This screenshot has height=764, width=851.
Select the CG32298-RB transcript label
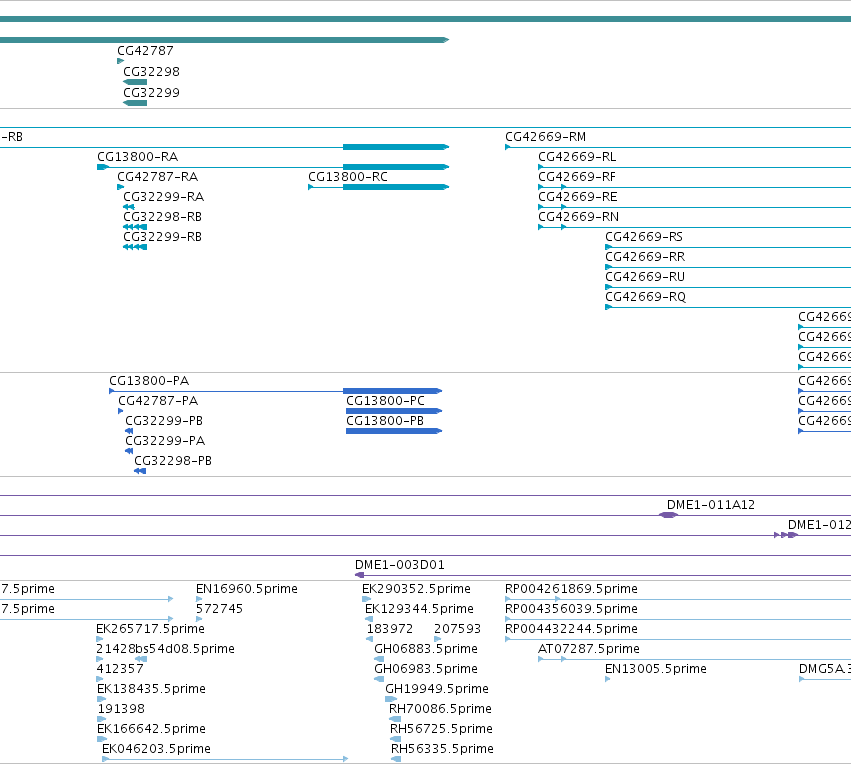click(x=162, y=217)
